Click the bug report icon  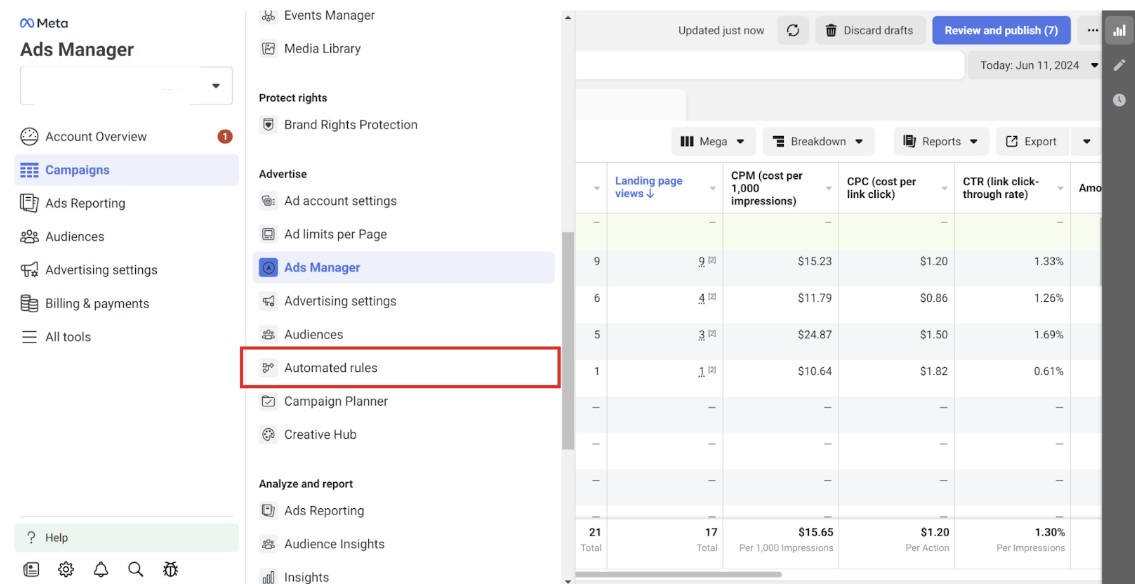click(169, 568)
